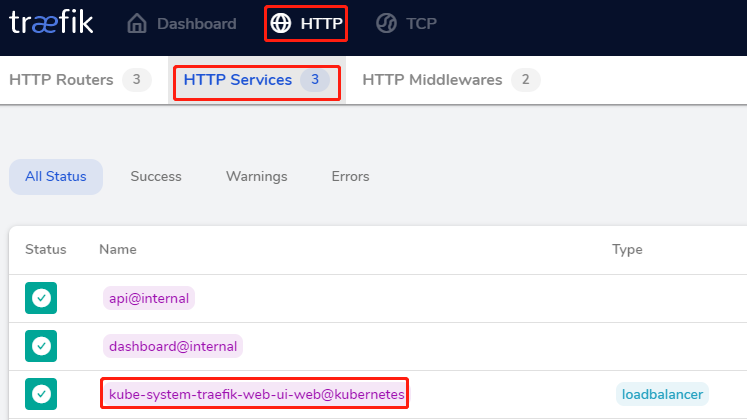
Task: Switch to the HTTP Services tab
Action: pos(257,80)
